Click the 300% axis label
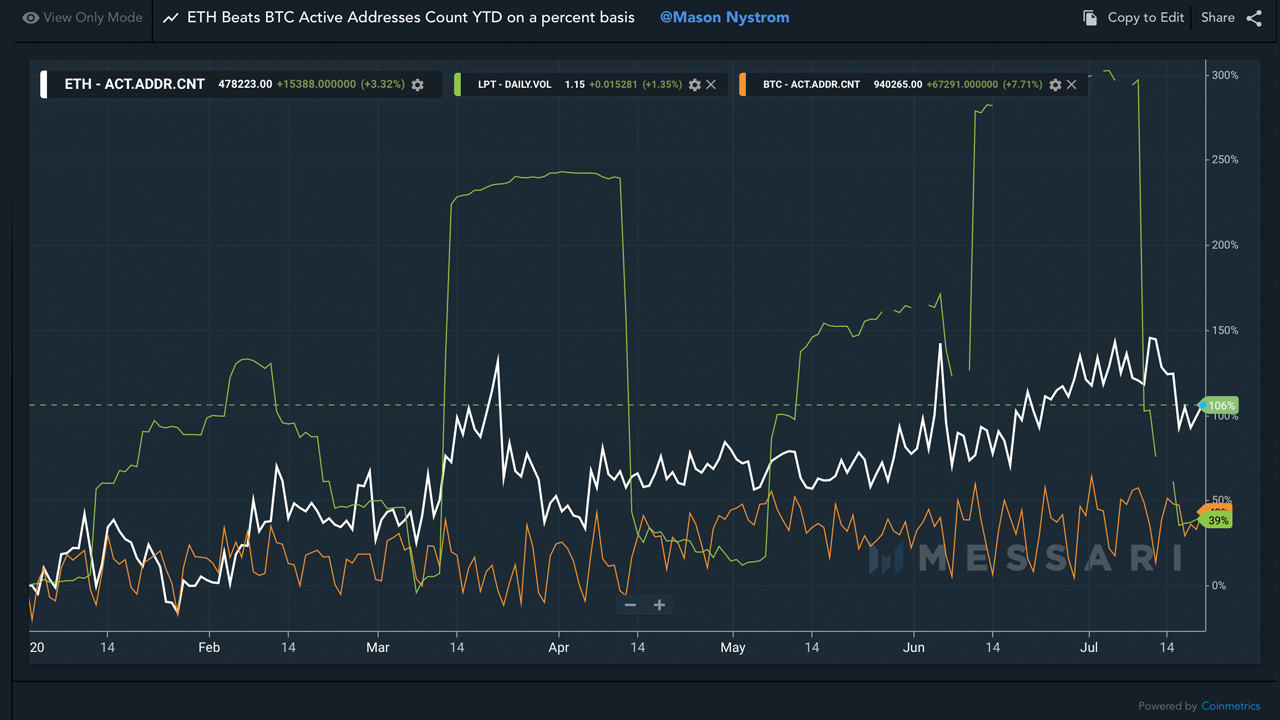This screenshot has height=720, width=1280. 1225,75
